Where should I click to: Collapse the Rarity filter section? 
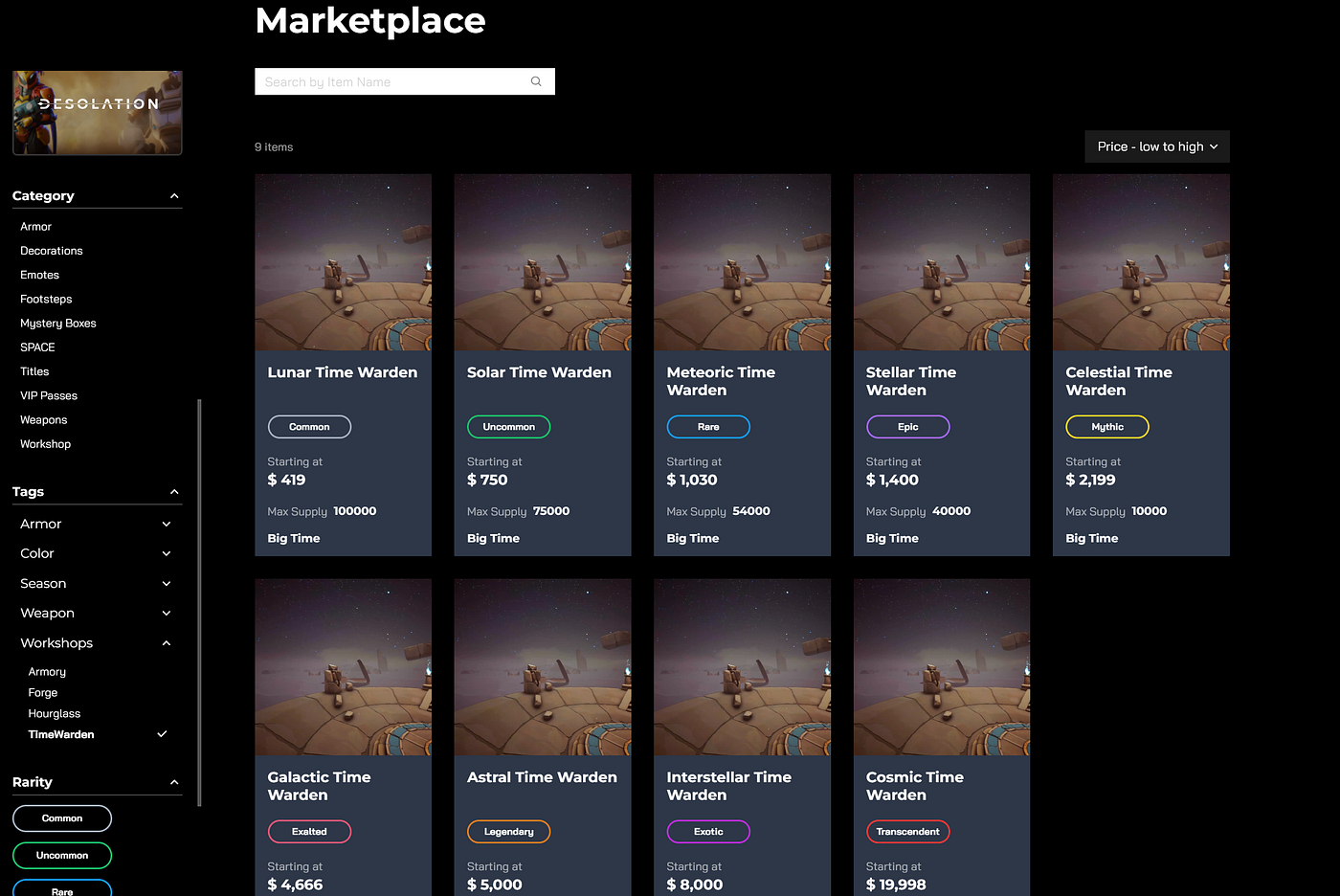(174, 782)
